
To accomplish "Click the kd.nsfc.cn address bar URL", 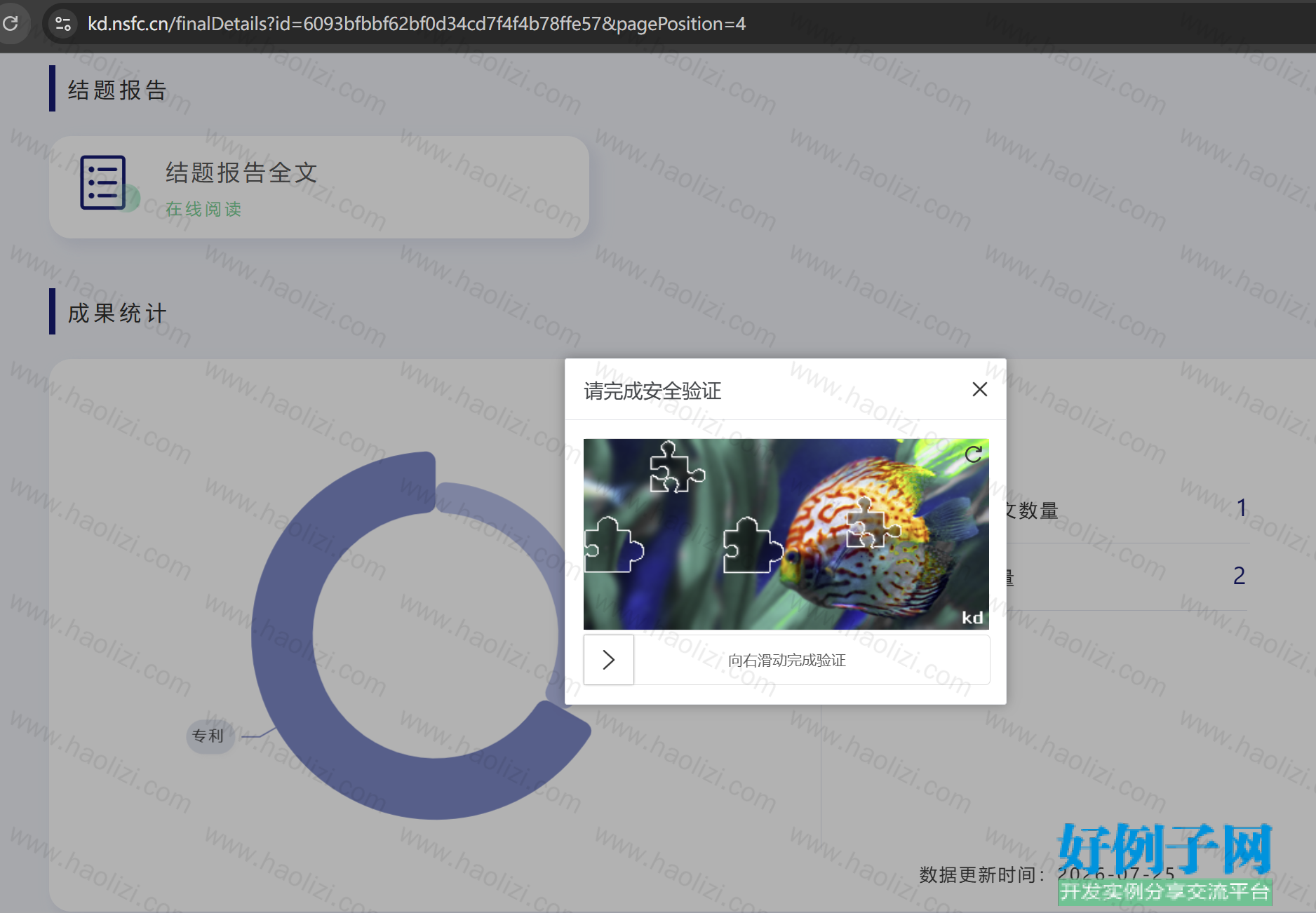I will point(416,24).
